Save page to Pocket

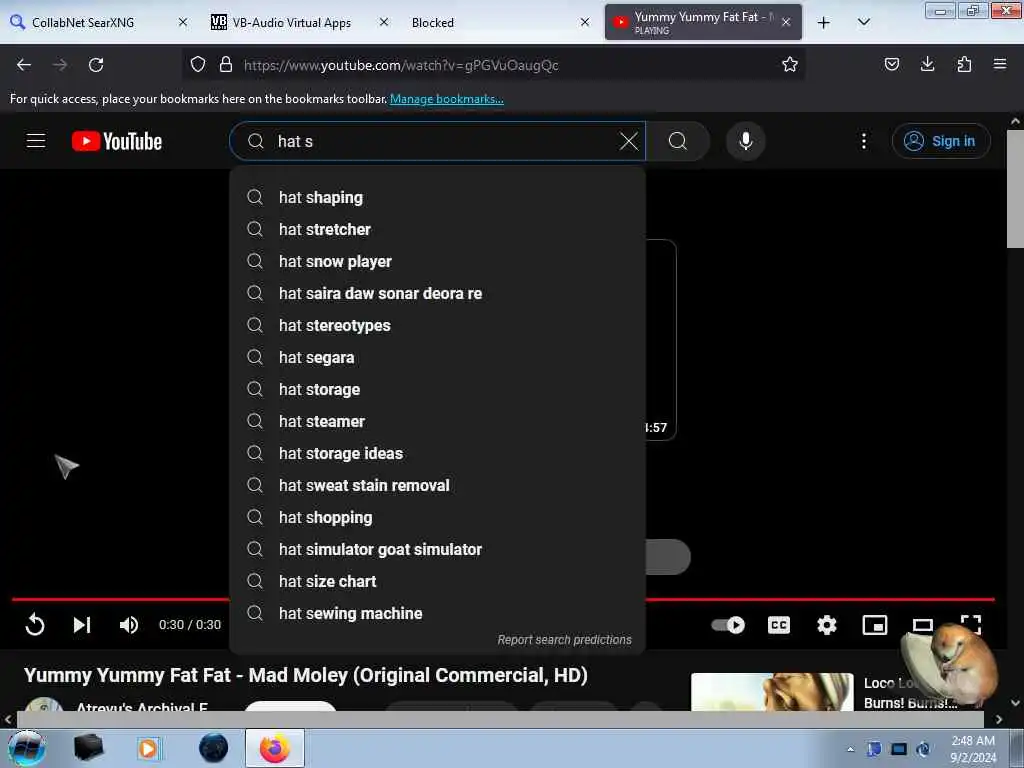point(891,64)
